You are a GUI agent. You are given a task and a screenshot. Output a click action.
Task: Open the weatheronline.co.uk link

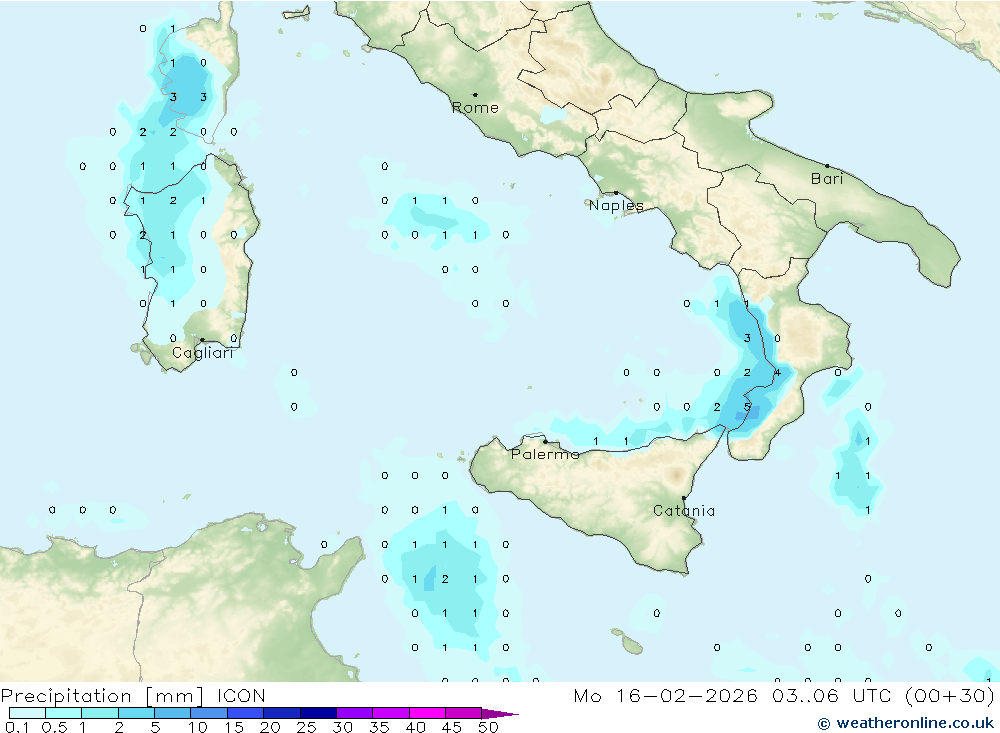pyautogui.click(x=906, y=723)
